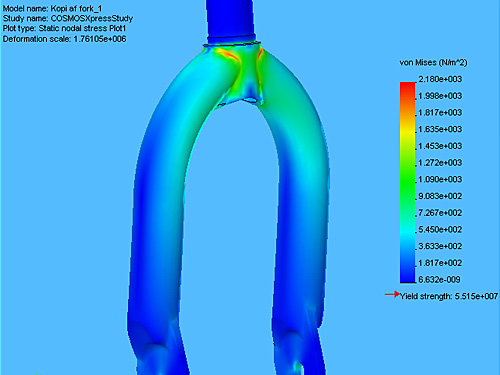Click the red yield strength arrow marker
The image size is (500, 375).
(392, 294)
